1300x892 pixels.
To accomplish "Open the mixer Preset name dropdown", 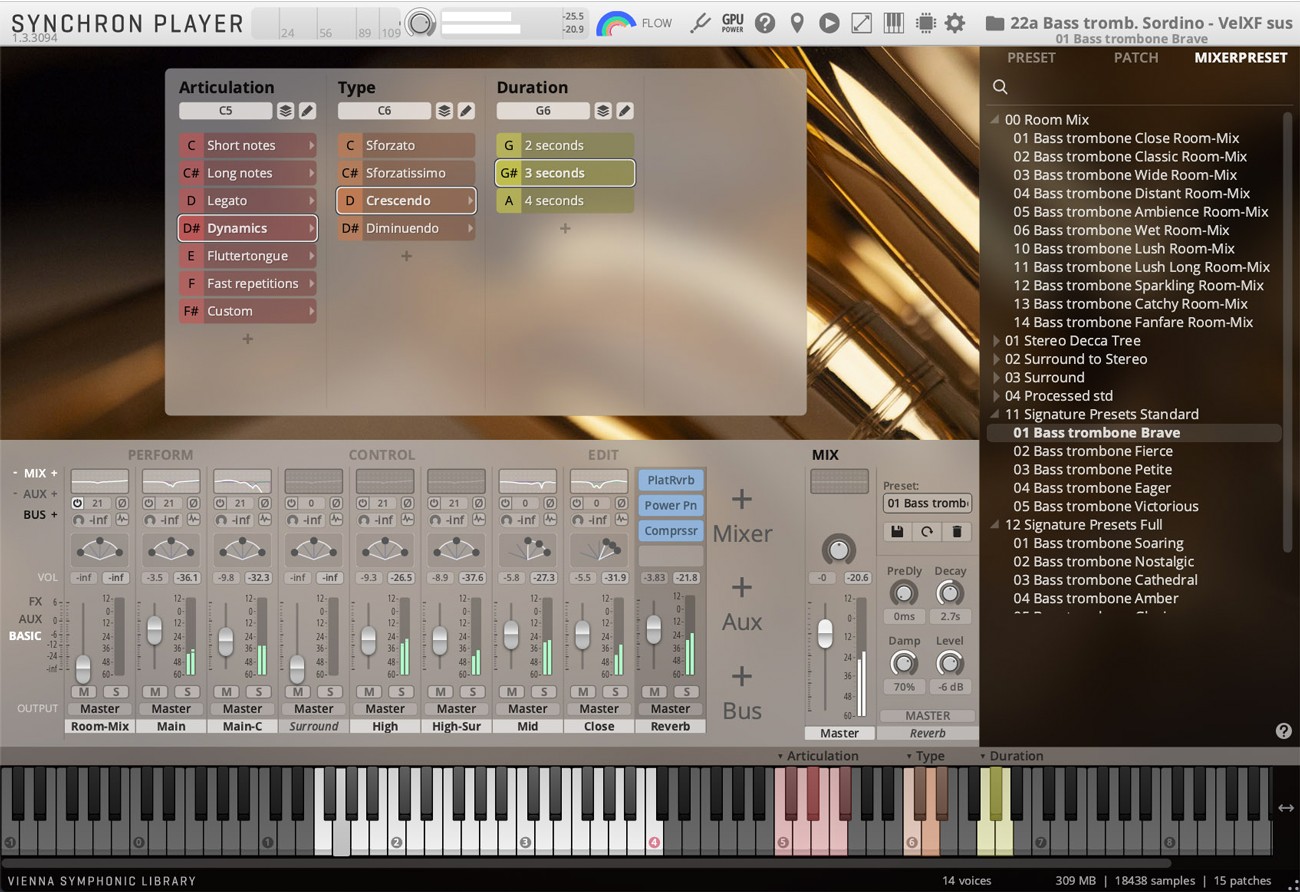I will click(x=927, y=503).
